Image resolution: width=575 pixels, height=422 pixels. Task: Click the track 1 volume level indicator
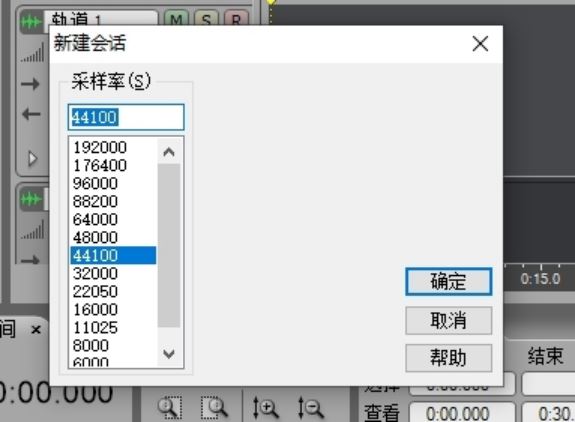[32, 53]
